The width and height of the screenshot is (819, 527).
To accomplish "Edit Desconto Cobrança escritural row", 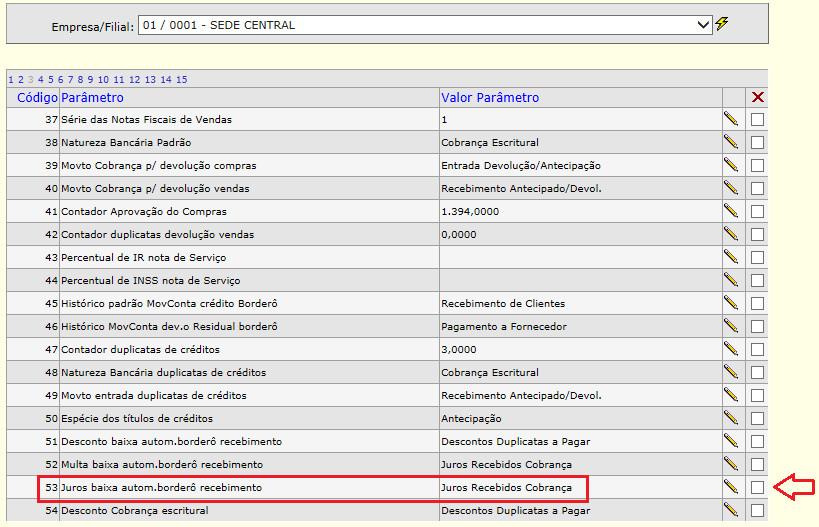I will click(x=731, y=510).
